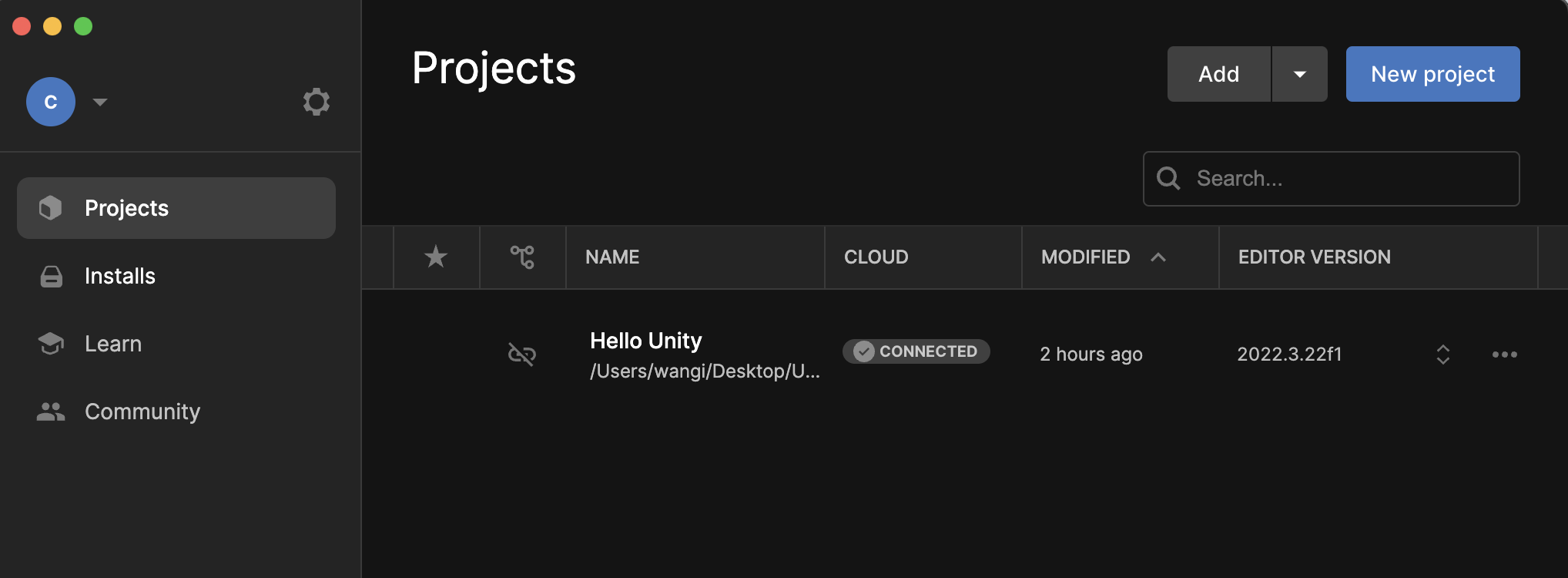Open preferences with the gear icon
Image resolution: width=1568 pixels, height=578 pixels.
[x=316, y=102]
